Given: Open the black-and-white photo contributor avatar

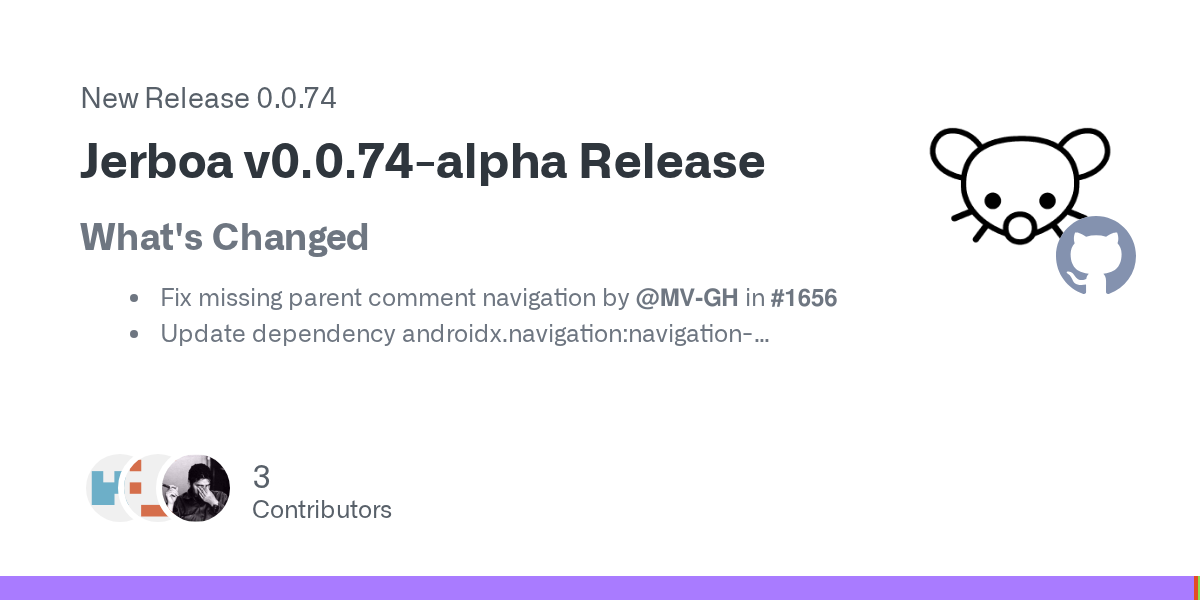Looking at the screenshot, I should [x=197, y=488].
